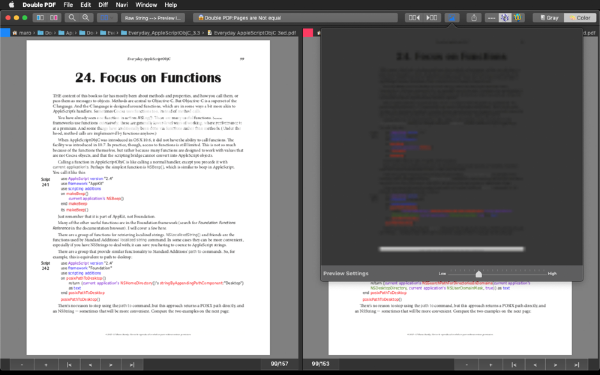Go to last page in left pane
This screenshot has height=375, width=600.
point(132,365)
